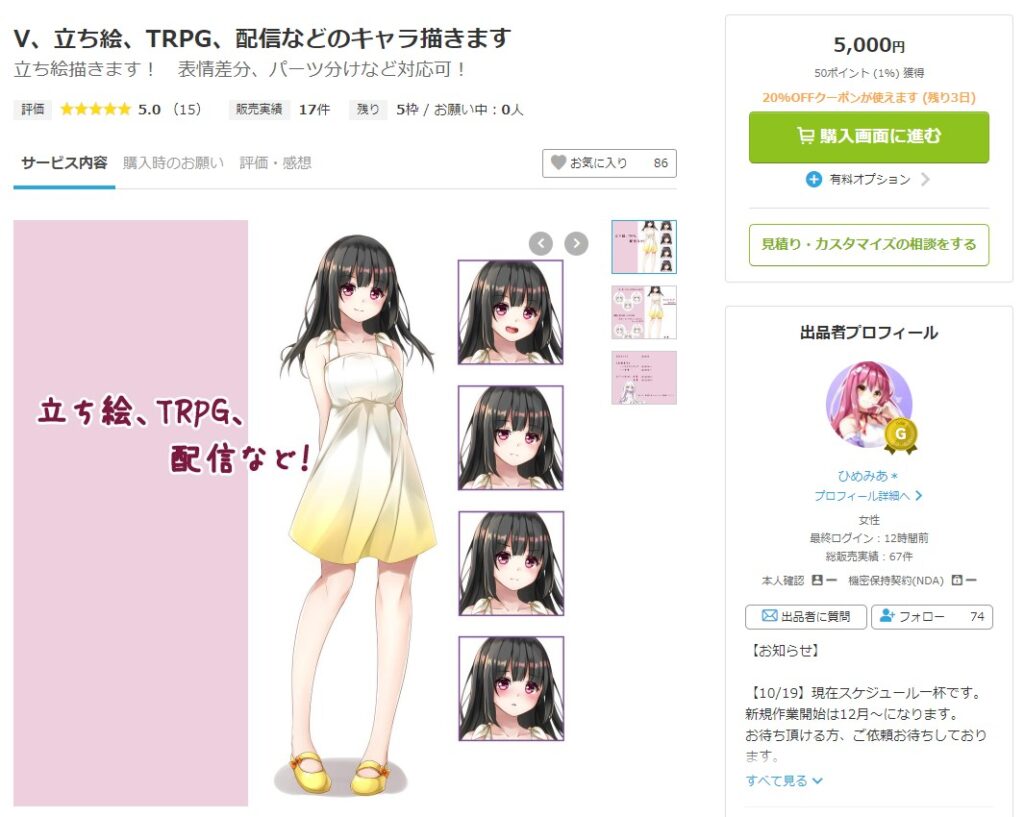Viewport: 1024px width, 817px height.
Task: Switch to the 購入時のお願い tab
Action: [173, 163]
